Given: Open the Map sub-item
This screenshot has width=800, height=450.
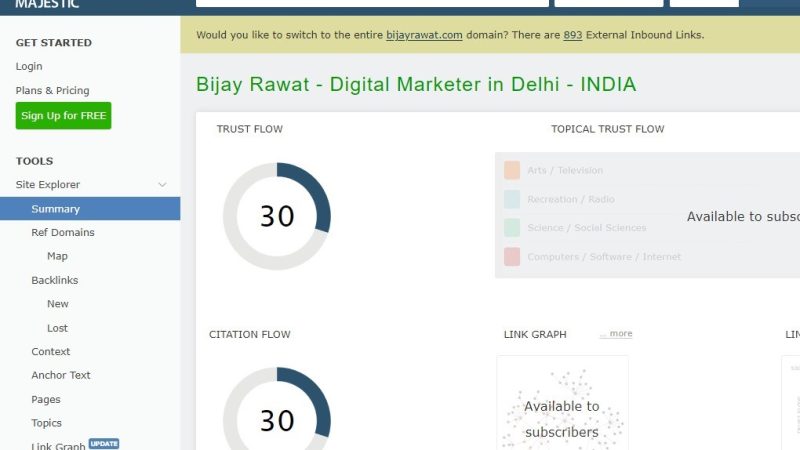Looking at the screenshot, I should (x=57, y=256).
